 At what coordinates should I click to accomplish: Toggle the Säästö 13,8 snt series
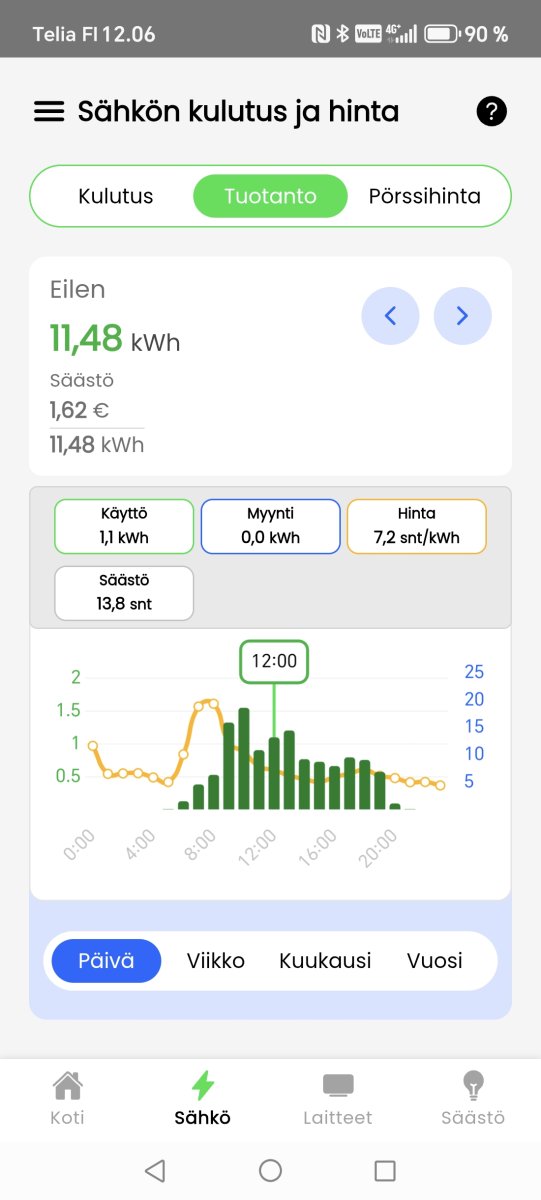pos(124,593)
